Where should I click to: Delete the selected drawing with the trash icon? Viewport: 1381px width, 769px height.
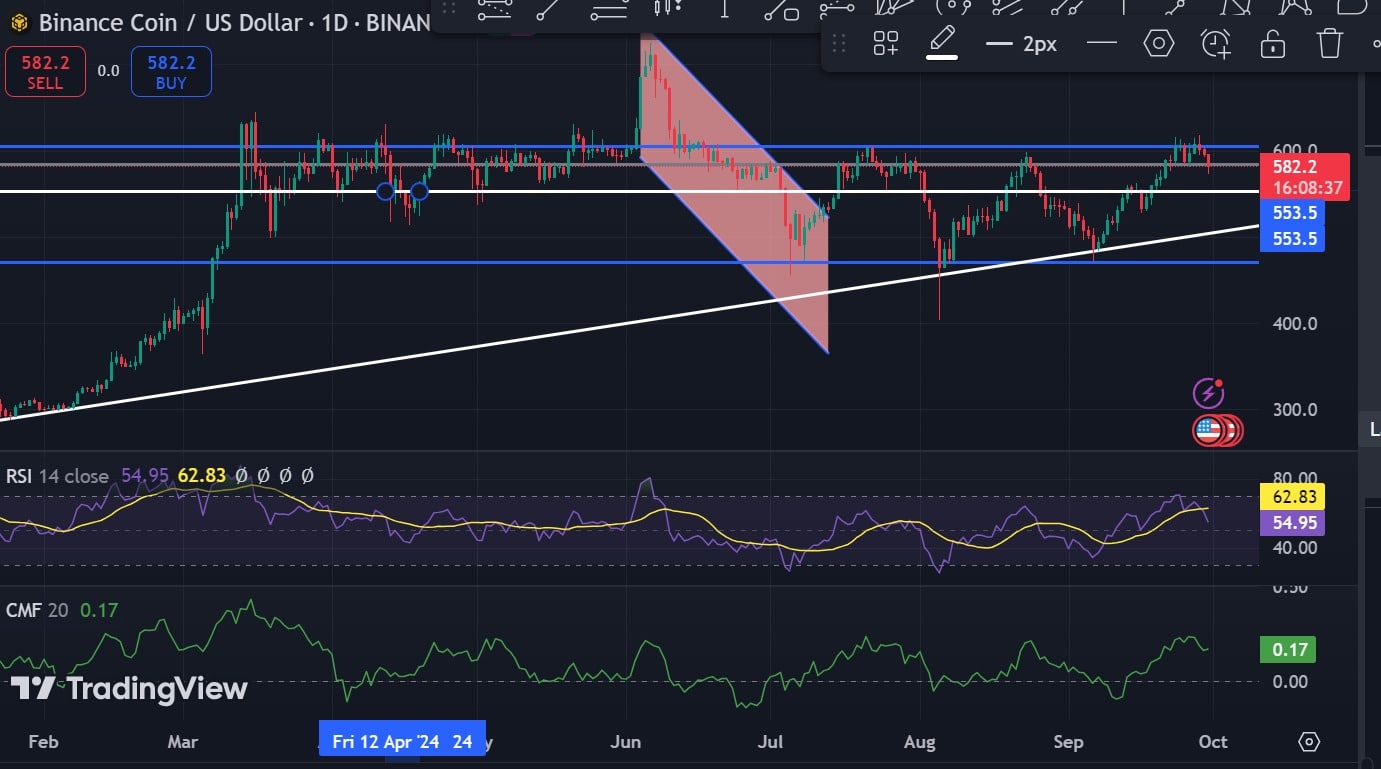click(1329, 43)
